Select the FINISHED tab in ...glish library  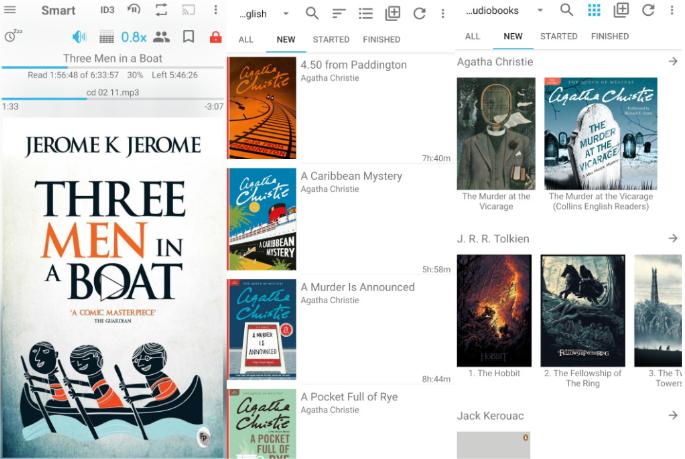click(381, 39)
